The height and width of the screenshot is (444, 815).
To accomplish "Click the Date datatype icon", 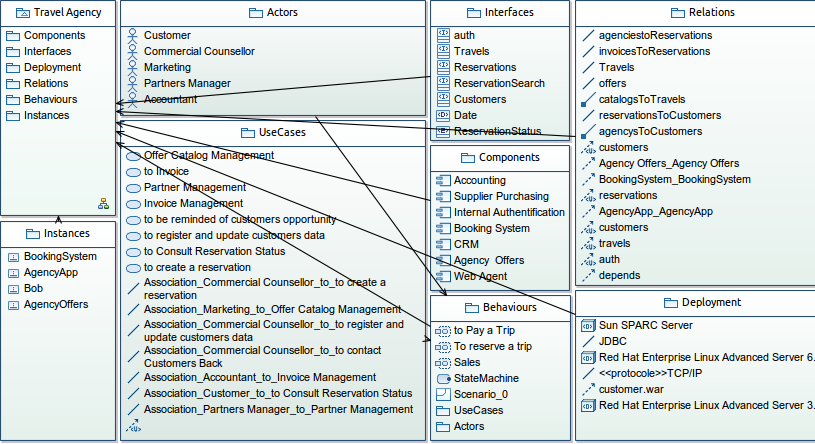I will click(x=443, y=115).
